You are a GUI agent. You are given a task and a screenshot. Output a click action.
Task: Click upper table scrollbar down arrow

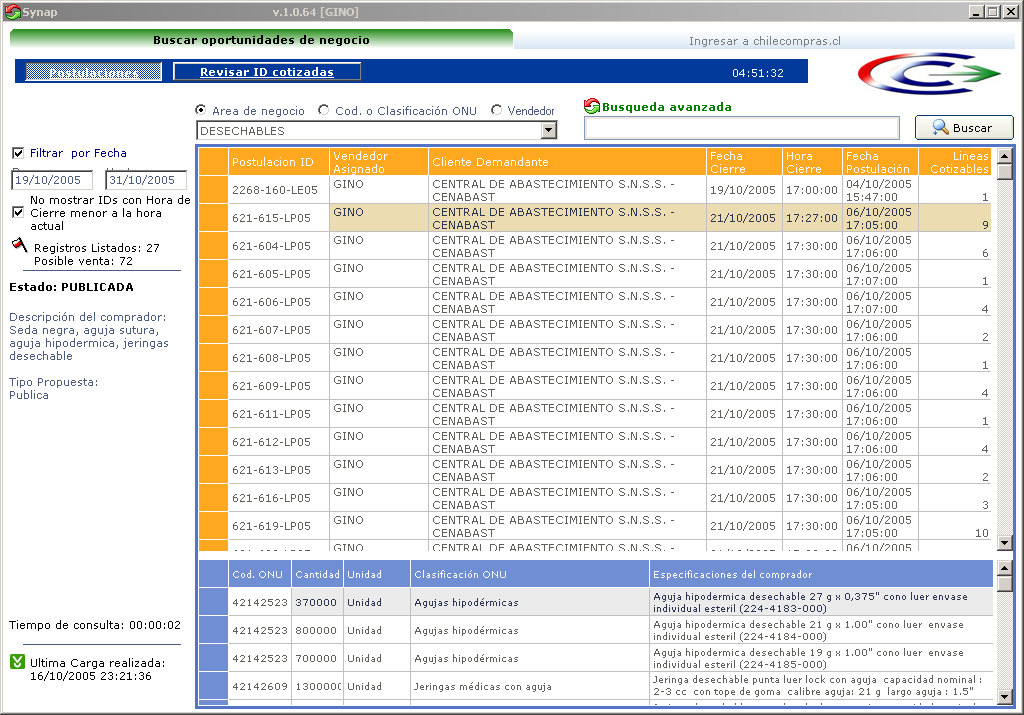click(1005, 542)
